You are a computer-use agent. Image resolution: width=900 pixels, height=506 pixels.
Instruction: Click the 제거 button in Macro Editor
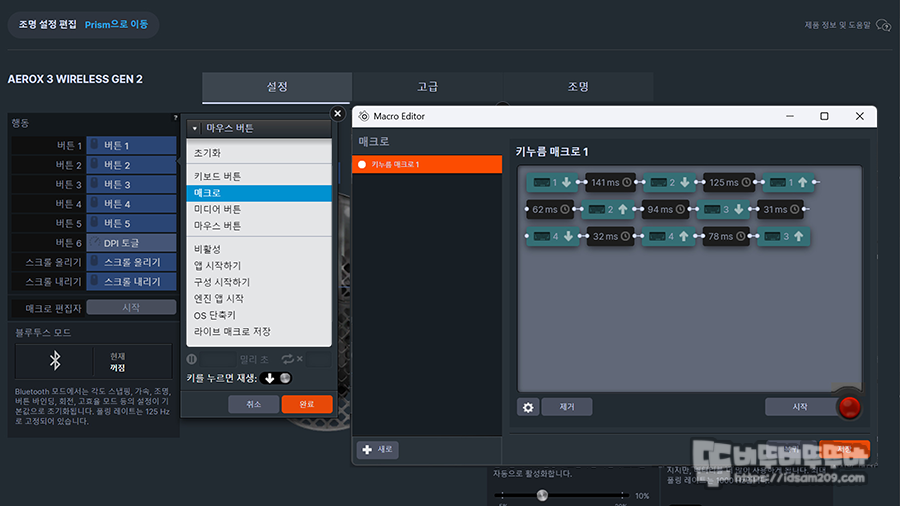coord(567,407)
